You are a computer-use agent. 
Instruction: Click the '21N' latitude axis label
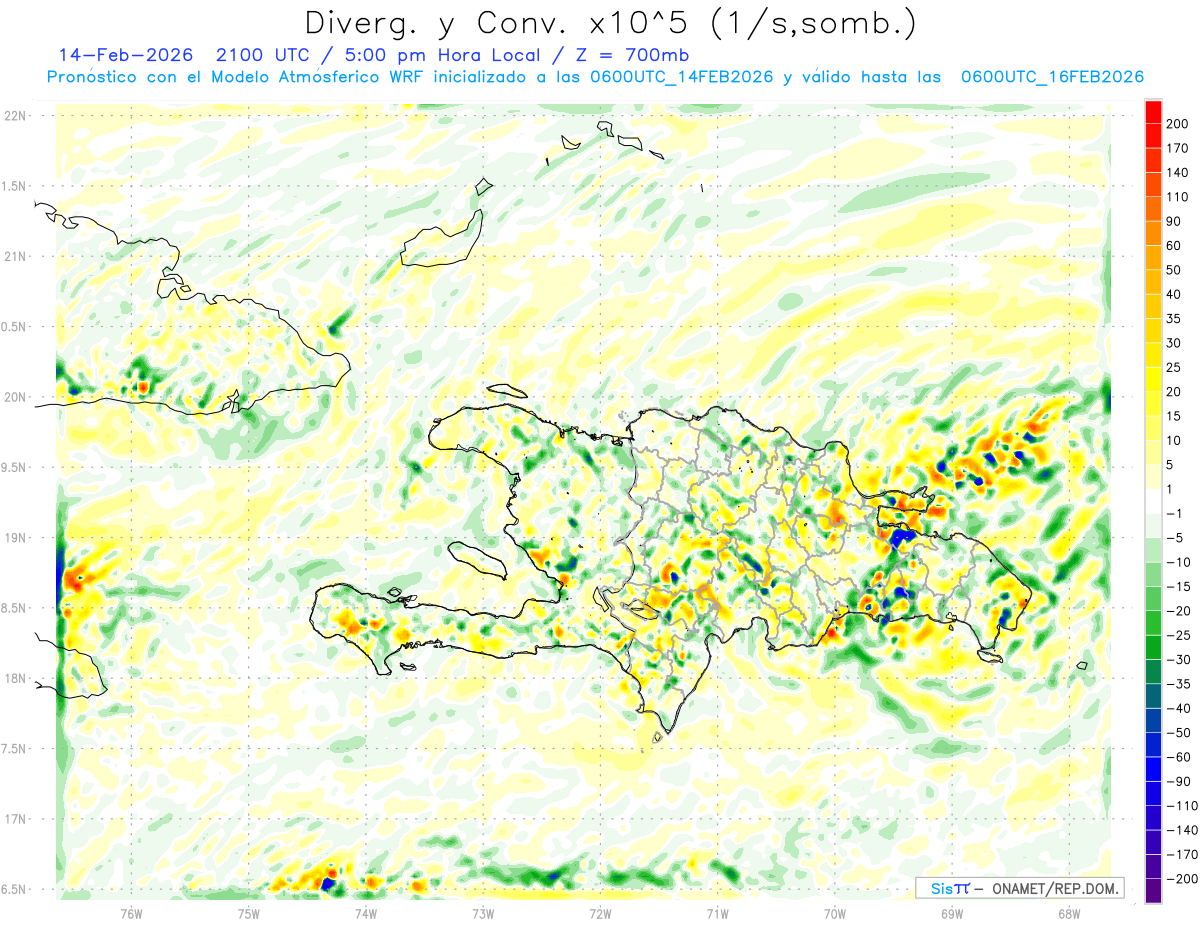click(x=15, y=257)
